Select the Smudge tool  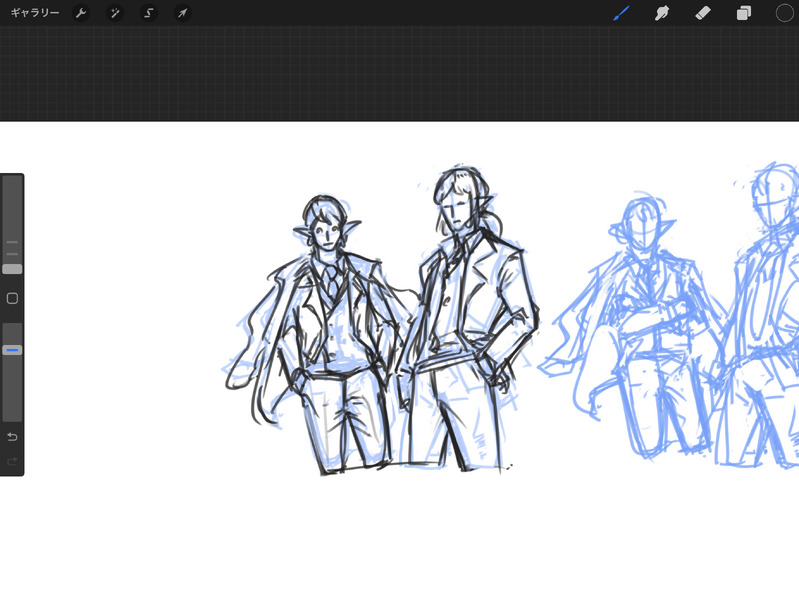coord(661,13)
